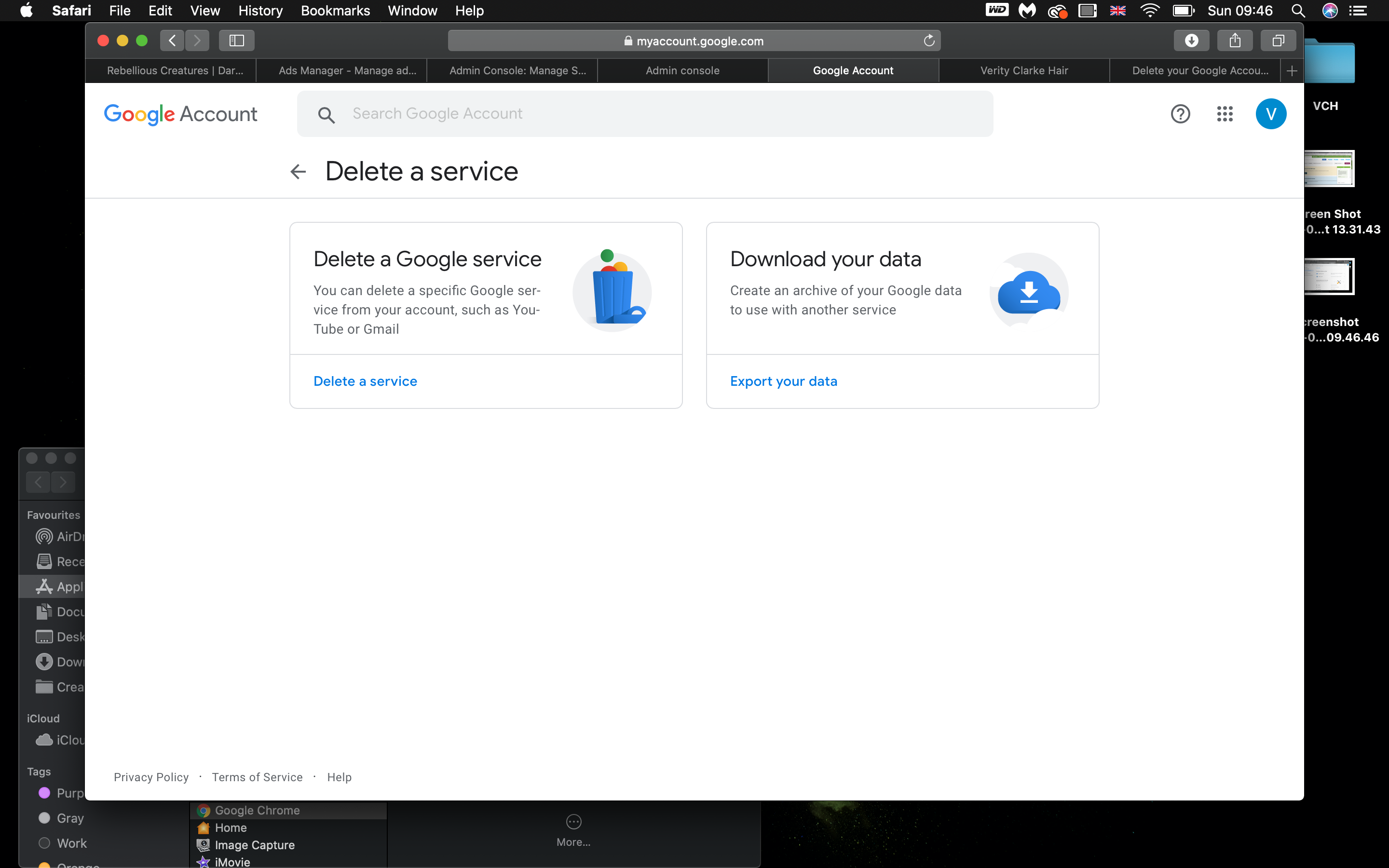Reload the myaccount.google.com page
This screenshot has width=1389, height=868.
[929, 41]
